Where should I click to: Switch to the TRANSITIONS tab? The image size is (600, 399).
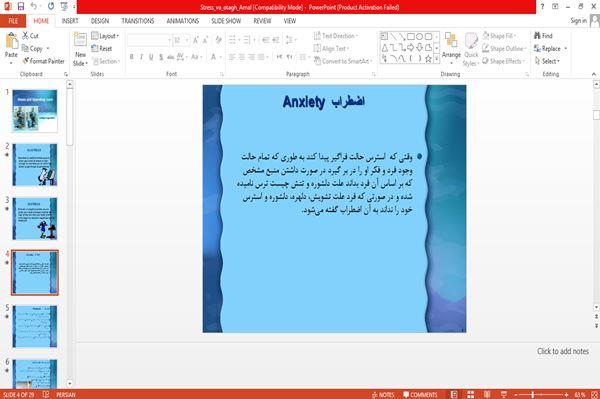tap(138, 21)
